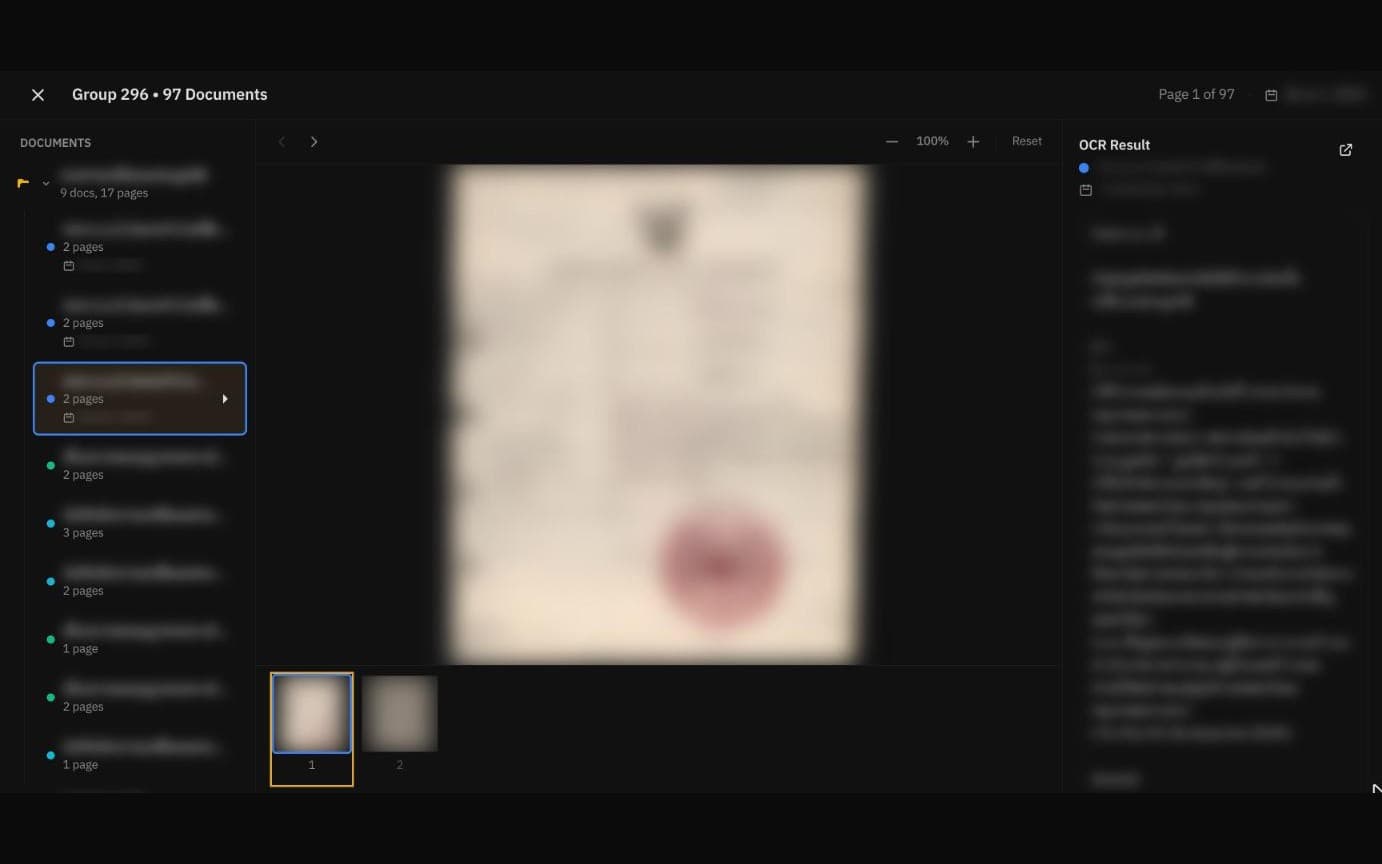
Task: Collapse the 9 docs, 17 pages folder chevron
Action: click(46, 183)
